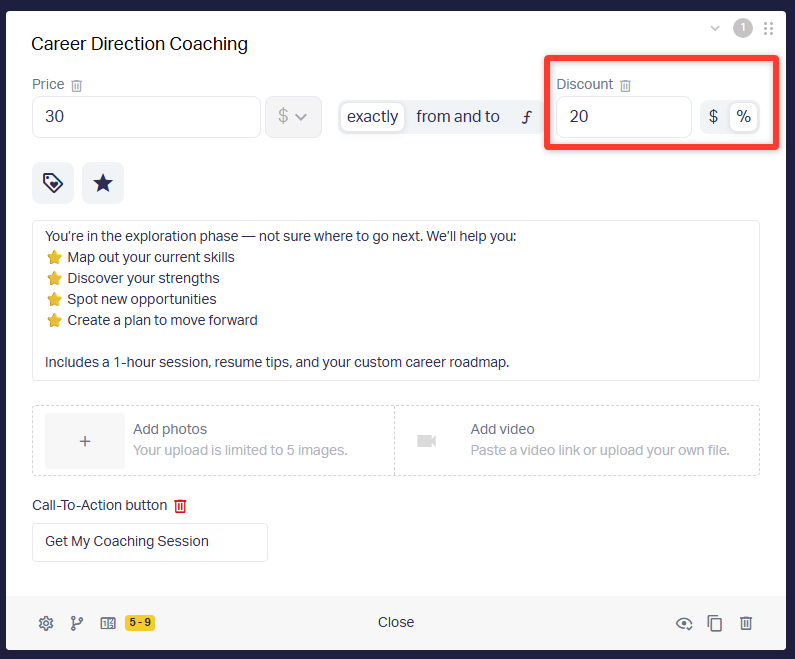Duplicate this block with copy icon

point(715,623)
